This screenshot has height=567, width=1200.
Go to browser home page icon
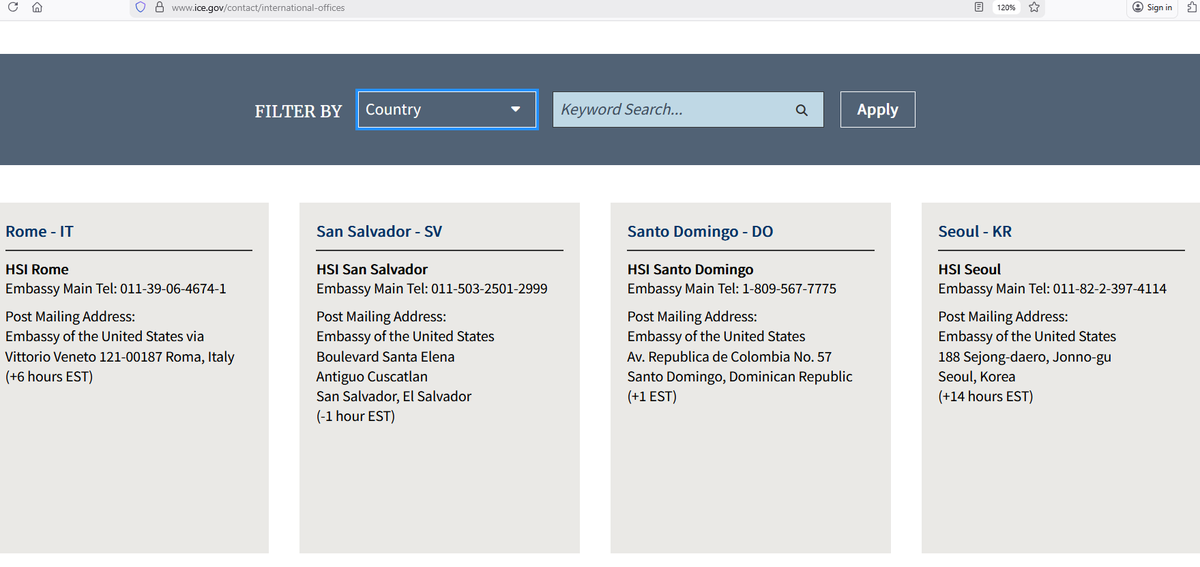[36, 7]
